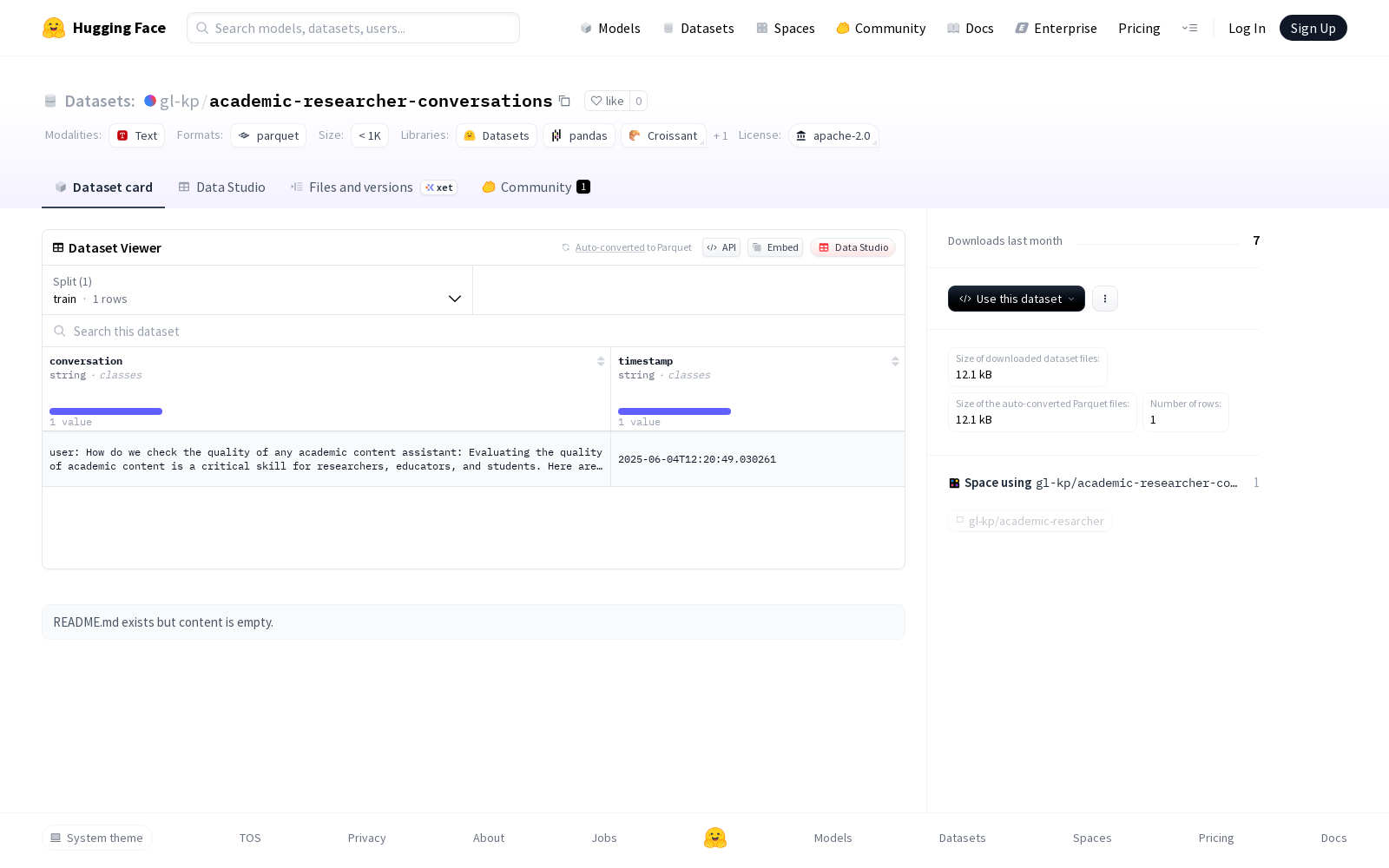Select the conversation cell starting with 'user: How do we check'
The image size is (1389, 868).
(326, 459)
